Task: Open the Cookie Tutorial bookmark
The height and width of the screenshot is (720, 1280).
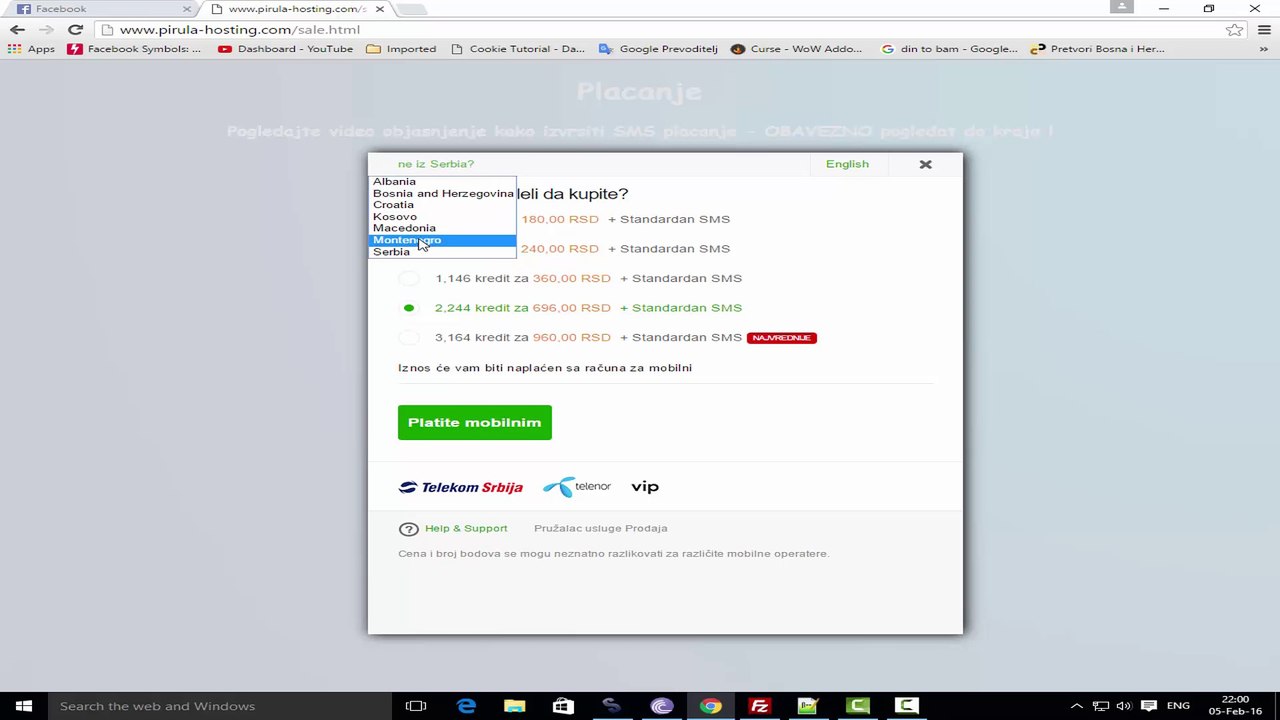Action: 518,49
